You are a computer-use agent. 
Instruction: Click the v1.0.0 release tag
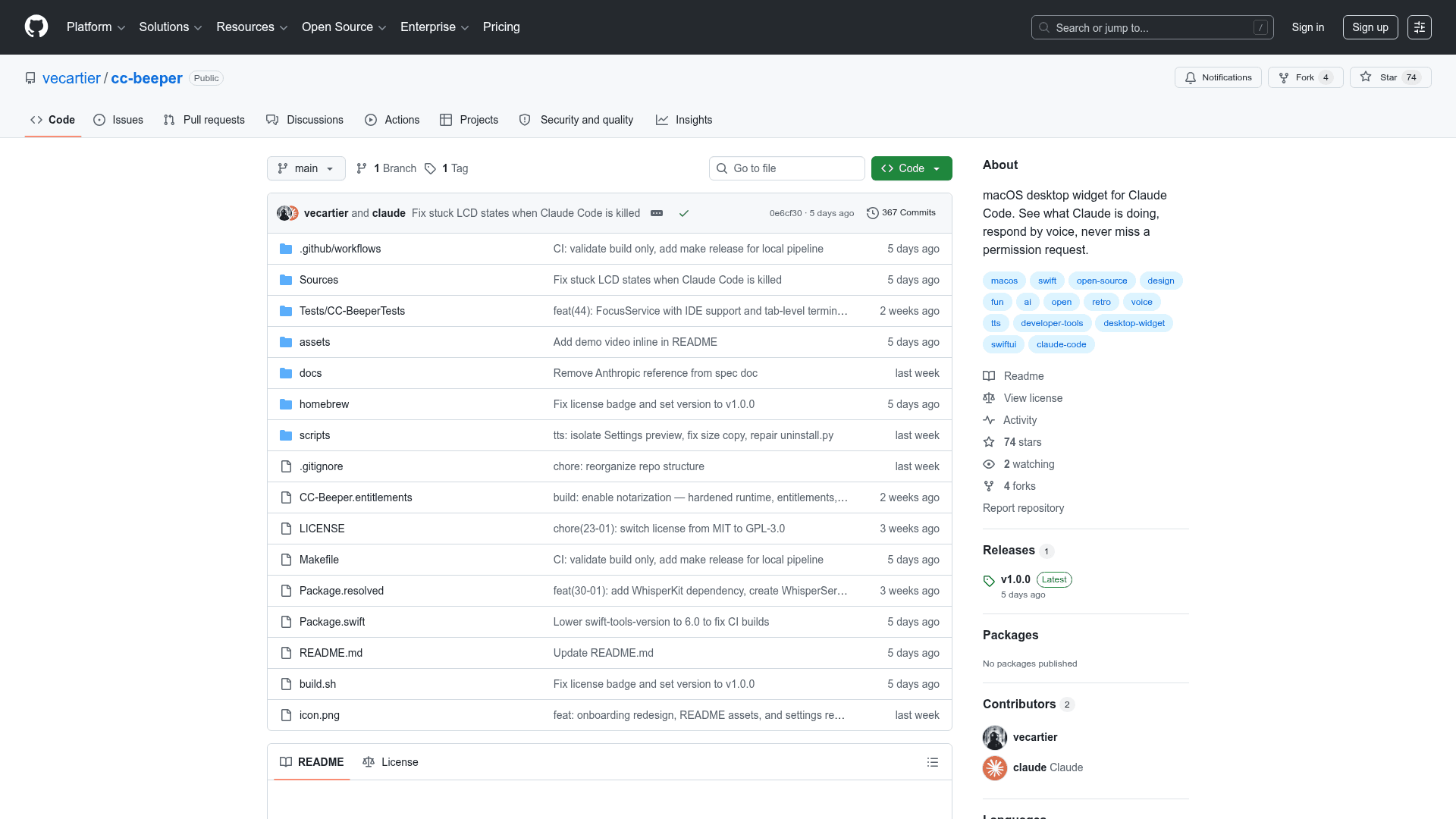[x=1015, y=579]
